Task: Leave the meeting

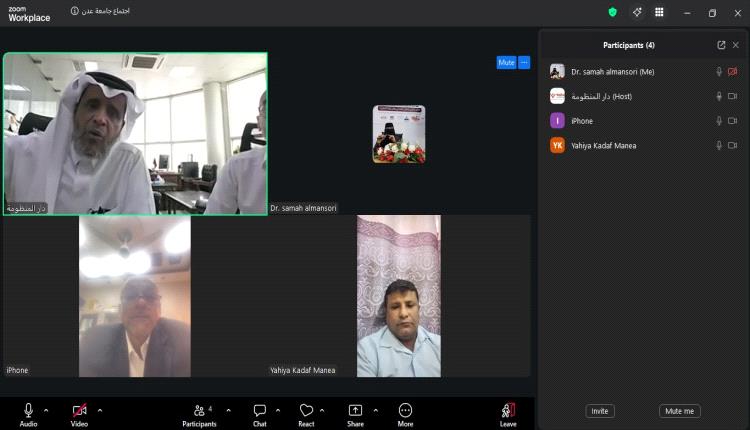Action: pos(508,414)
